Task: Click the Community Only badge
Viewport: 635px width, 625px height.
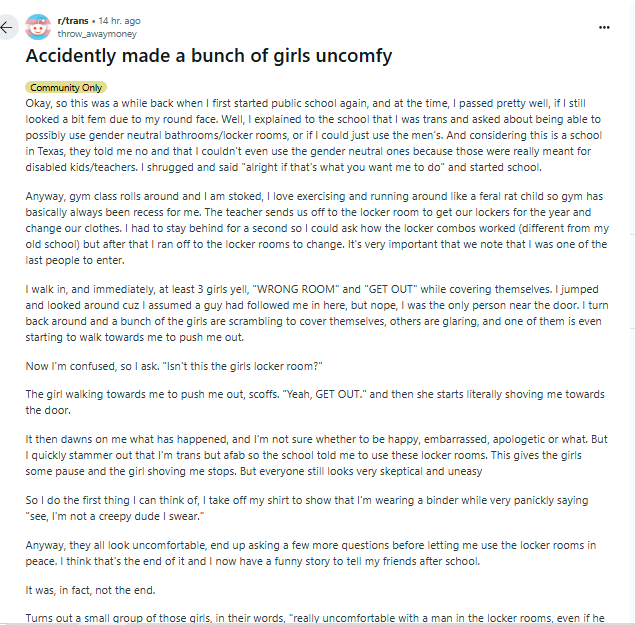Action: (x=67, y=88)
